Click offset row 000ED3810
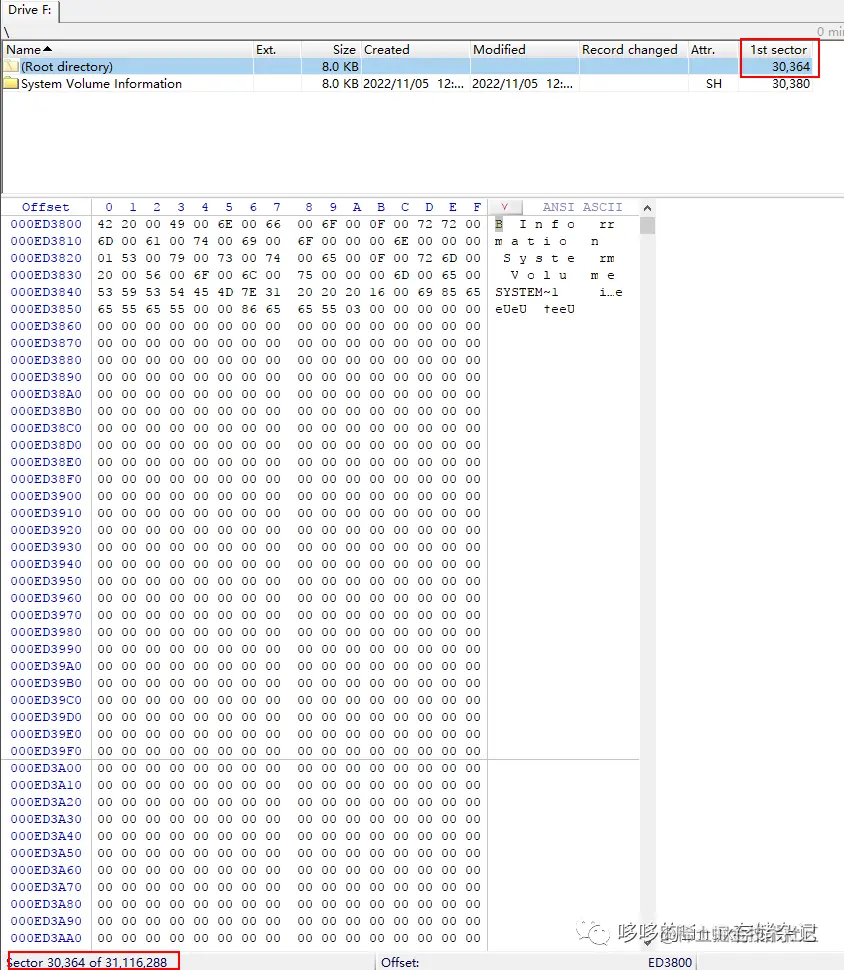Viewport: 844px width, 970px height. tap(46, 241)
